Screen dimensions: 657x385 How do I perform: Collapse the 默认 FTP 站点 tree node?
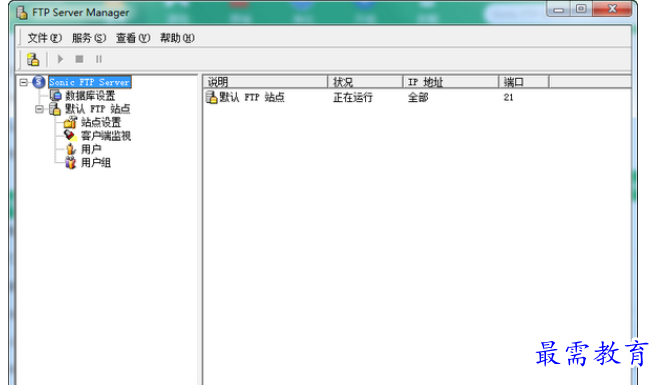click(39, 109)
